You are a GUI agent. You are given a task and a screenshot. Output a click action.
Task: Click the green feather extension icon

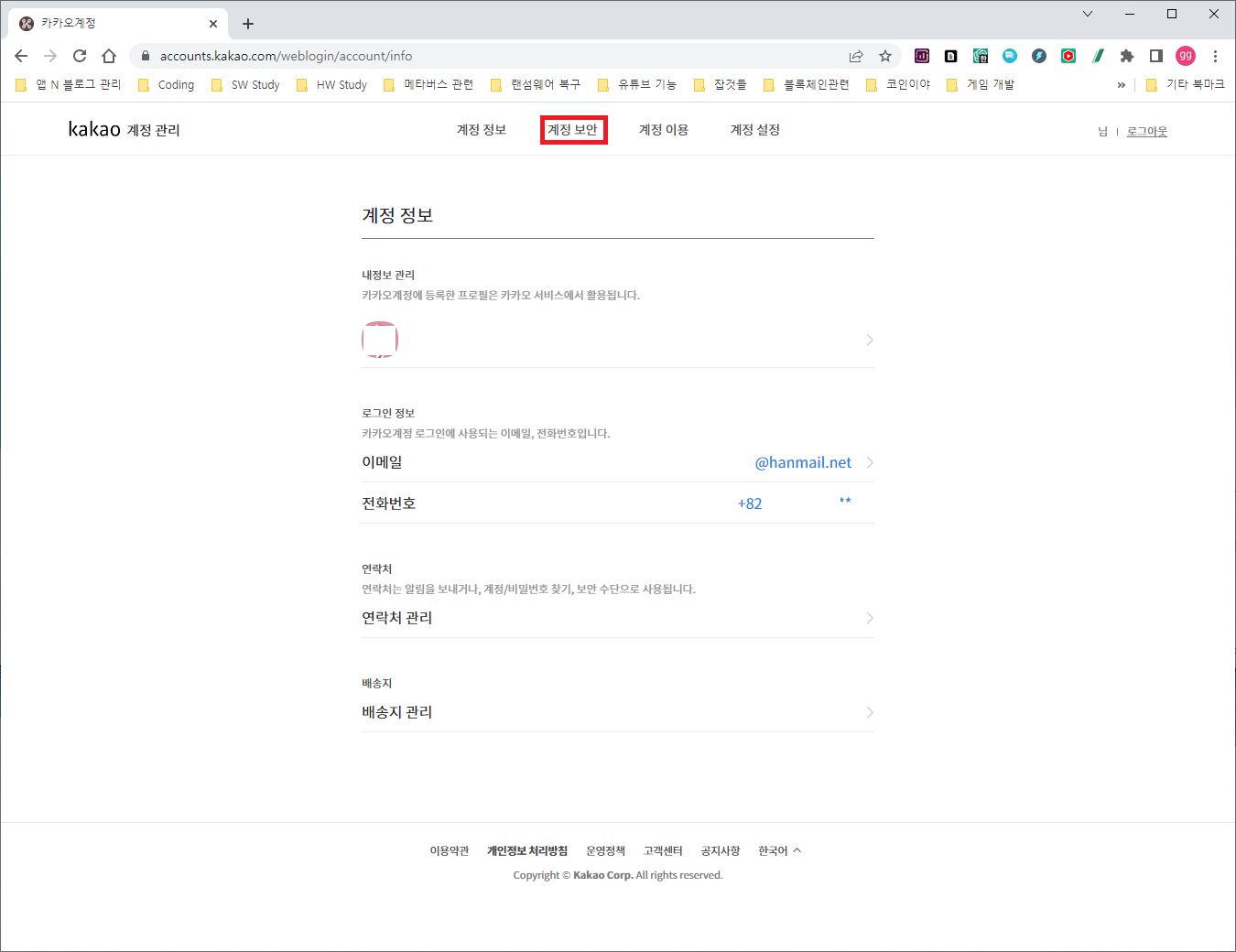(1098, 56)
